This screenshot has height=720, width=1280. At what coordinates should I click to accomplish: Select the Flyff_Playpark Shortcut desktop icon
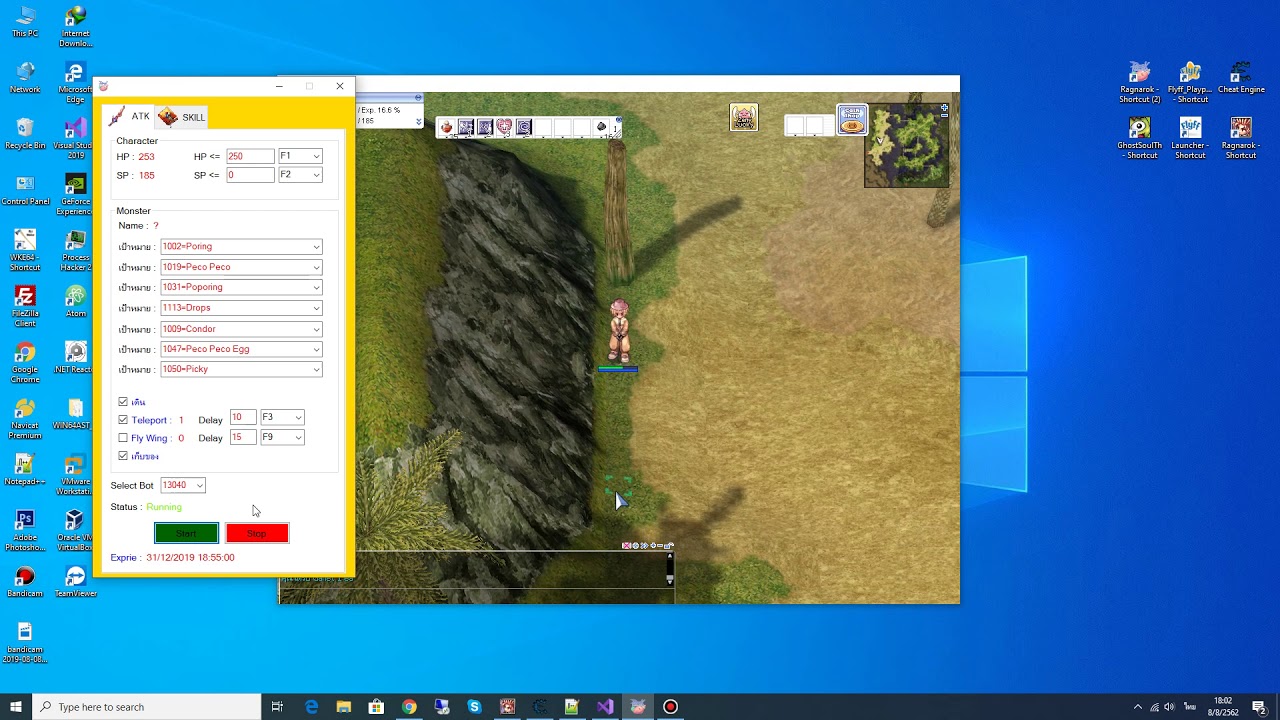coord(1190,83)
